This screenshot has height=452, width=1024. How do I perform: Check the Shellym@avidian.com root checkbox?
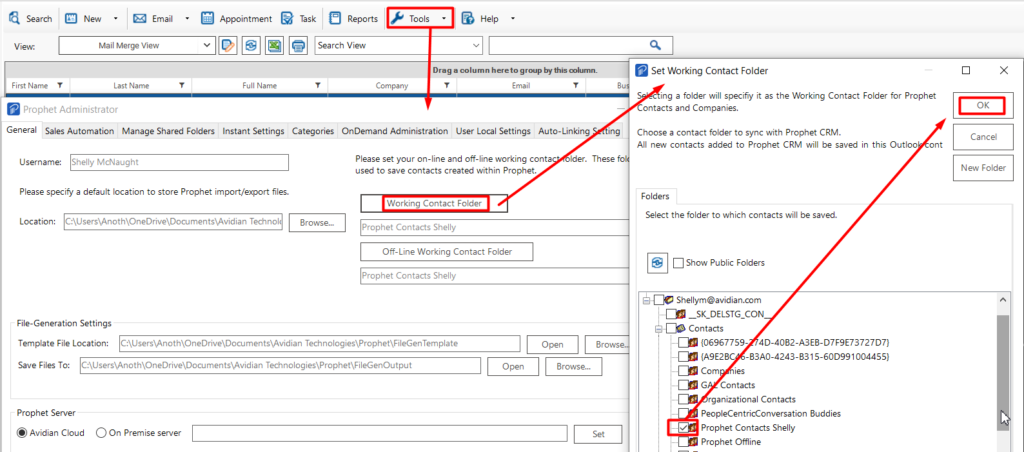(658, 300)
